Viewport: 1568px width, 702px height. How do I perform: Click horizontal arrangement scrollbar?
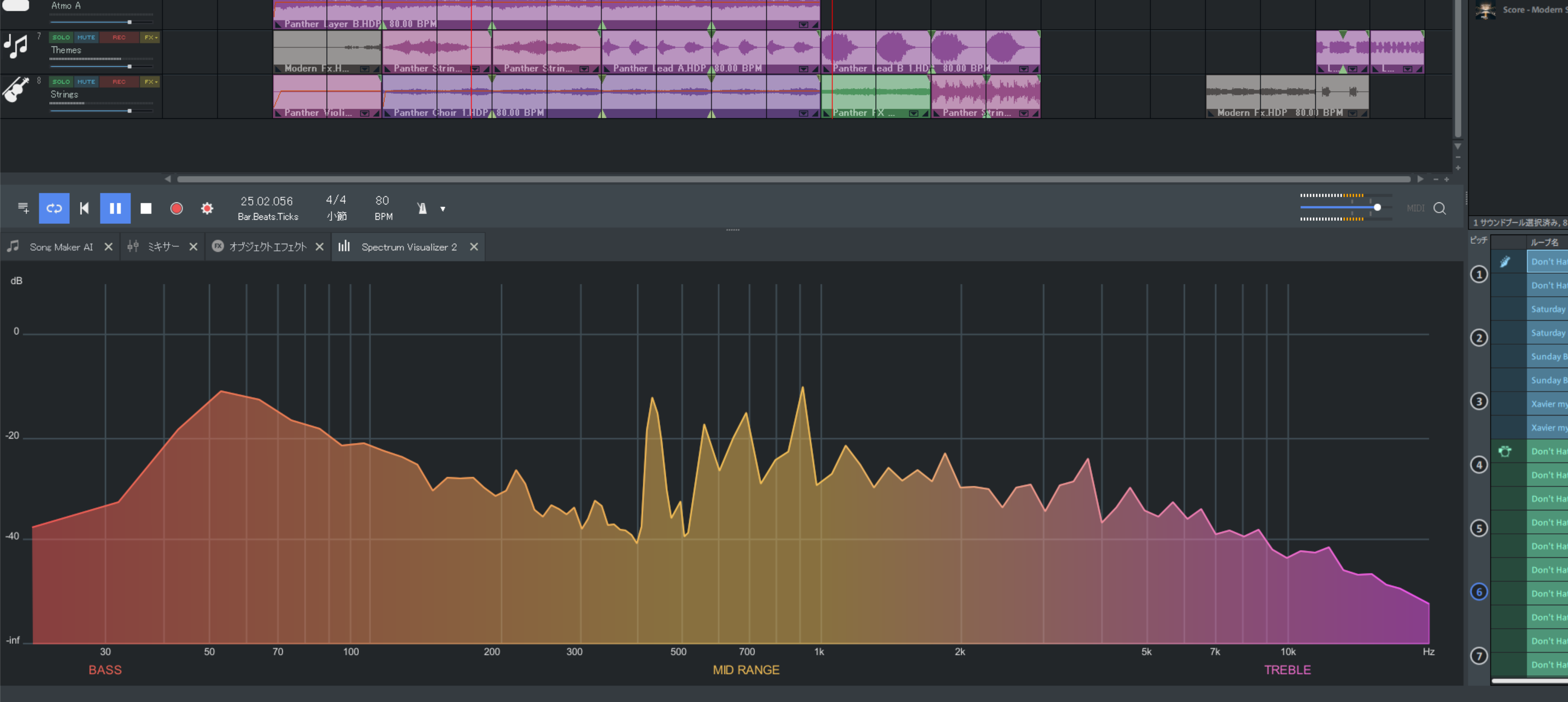(x=794, y=179)
